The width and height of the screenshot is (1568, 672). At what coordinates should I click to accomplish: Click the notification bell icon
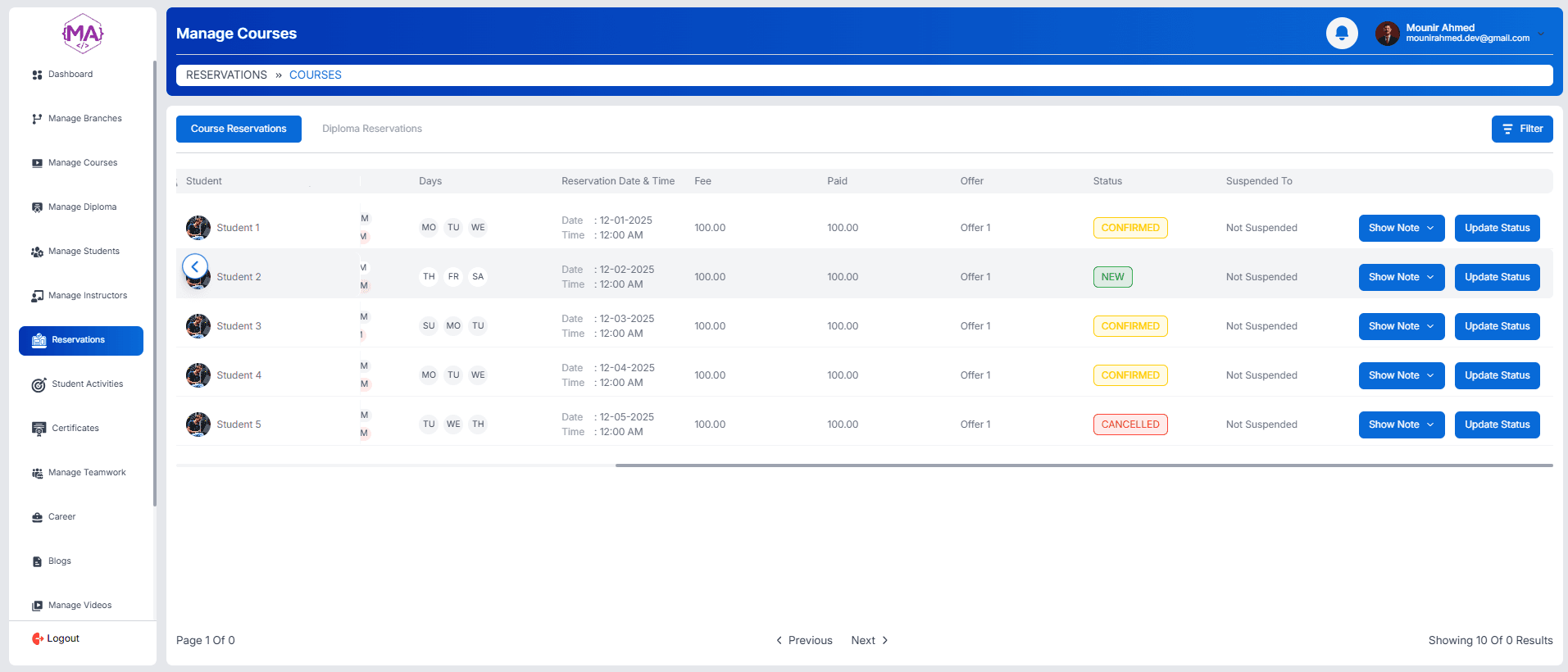click(1341, 34)
